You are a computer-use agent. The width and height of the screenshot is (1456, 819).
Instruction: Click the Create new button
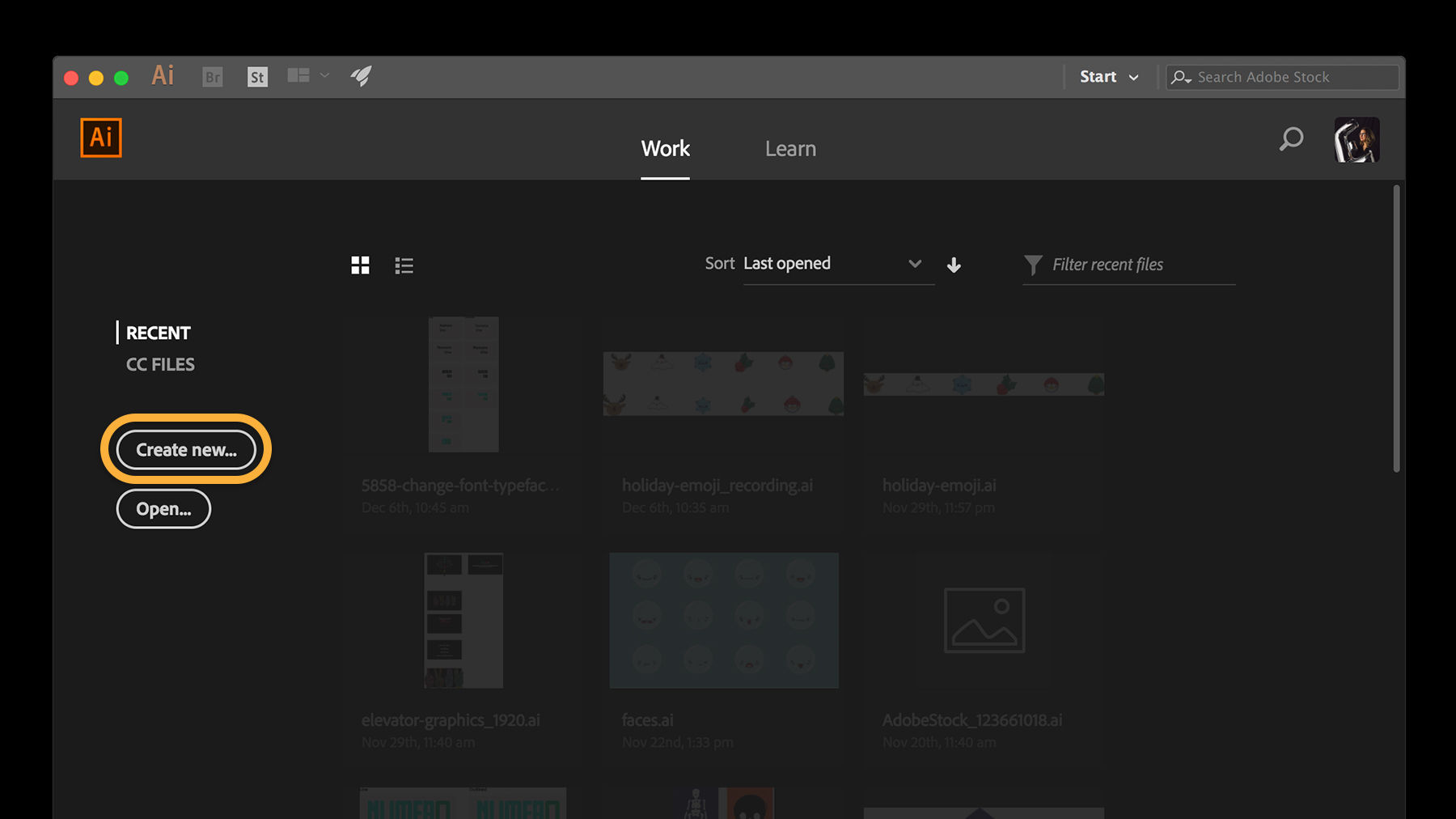click(x=185, y=449)
